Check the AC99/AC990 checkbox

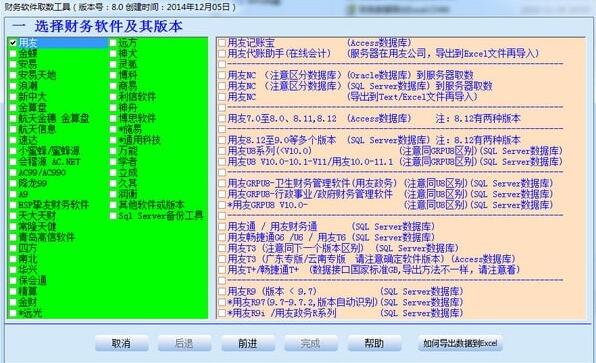(x=13, y=173)
